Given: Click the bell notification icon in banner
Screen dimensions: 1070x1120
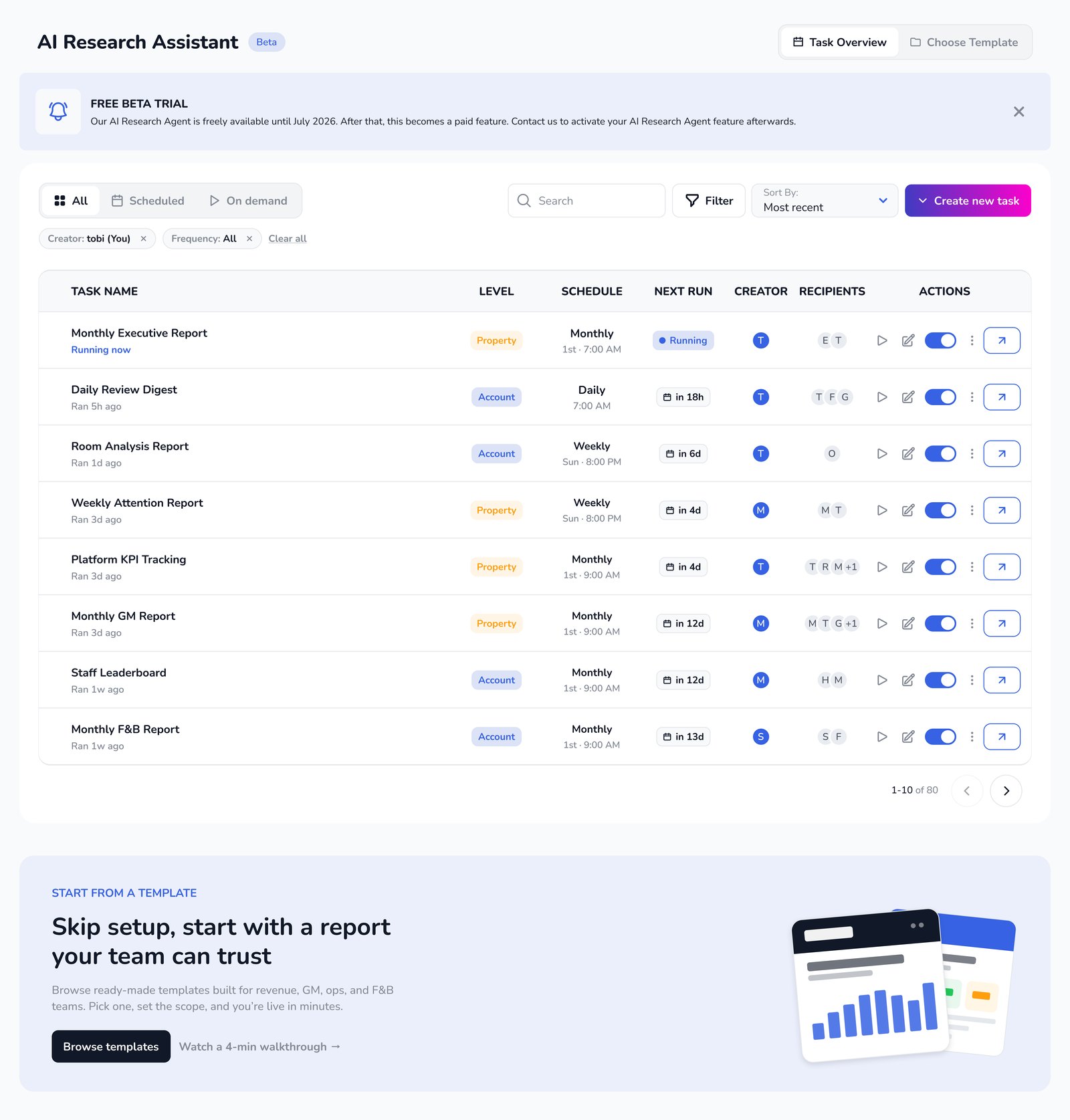Looking at the screenshot, I should coord(58,112).
